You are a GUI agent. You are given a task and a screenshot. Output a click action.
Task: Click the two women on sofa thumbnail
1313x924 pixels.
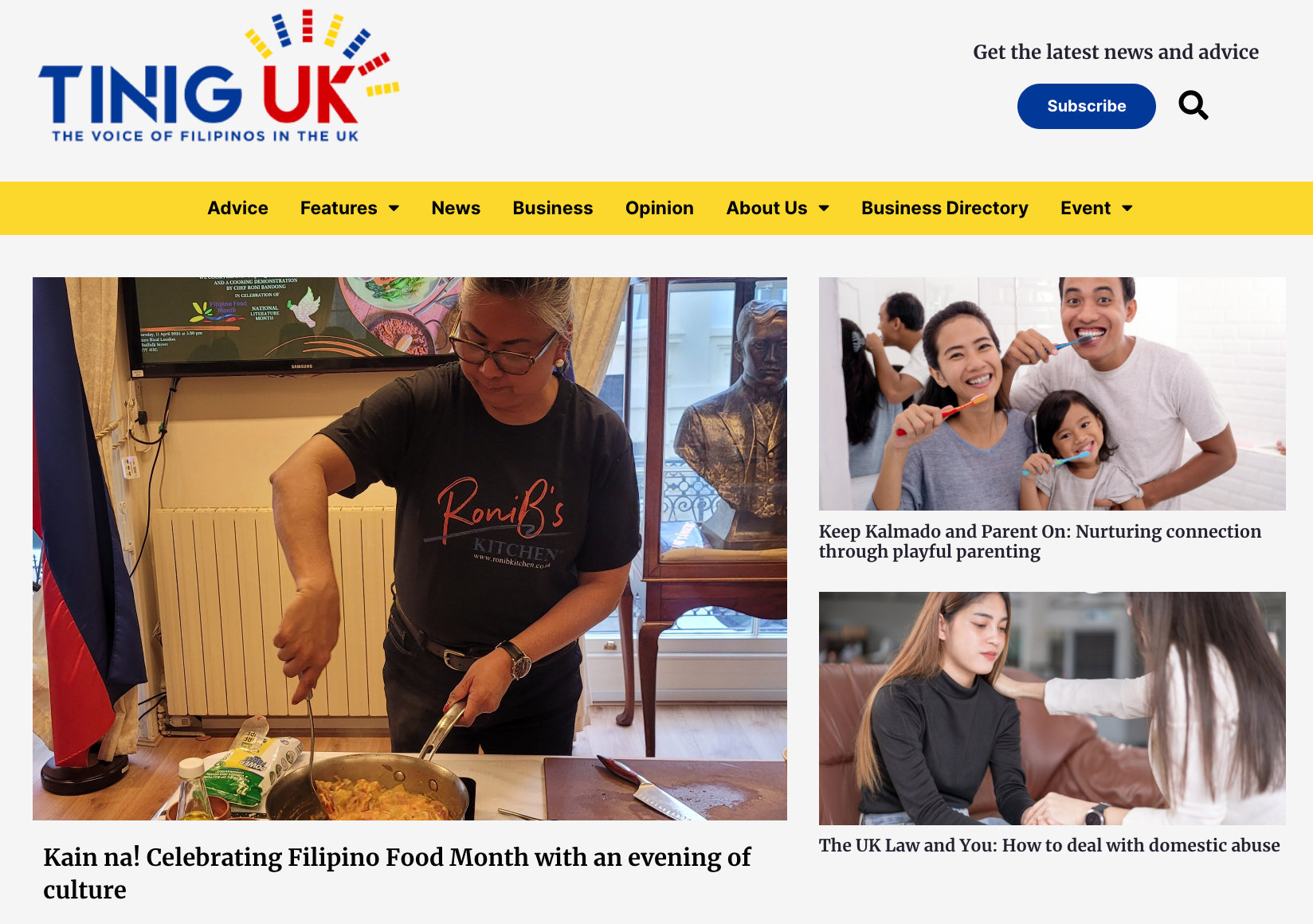click(x=1052, y=708)
